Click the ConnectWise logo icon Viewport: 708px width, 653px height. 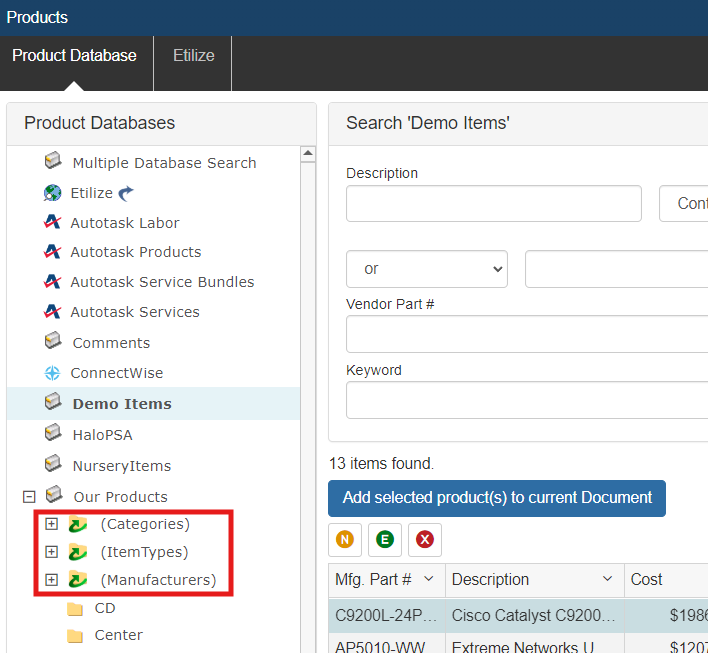(52, 373)
